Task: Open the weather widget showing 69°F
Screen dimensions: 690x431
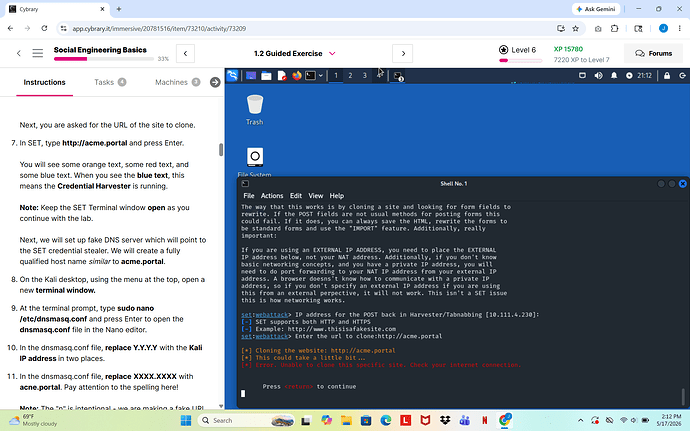Action: [x=33, y=420]
